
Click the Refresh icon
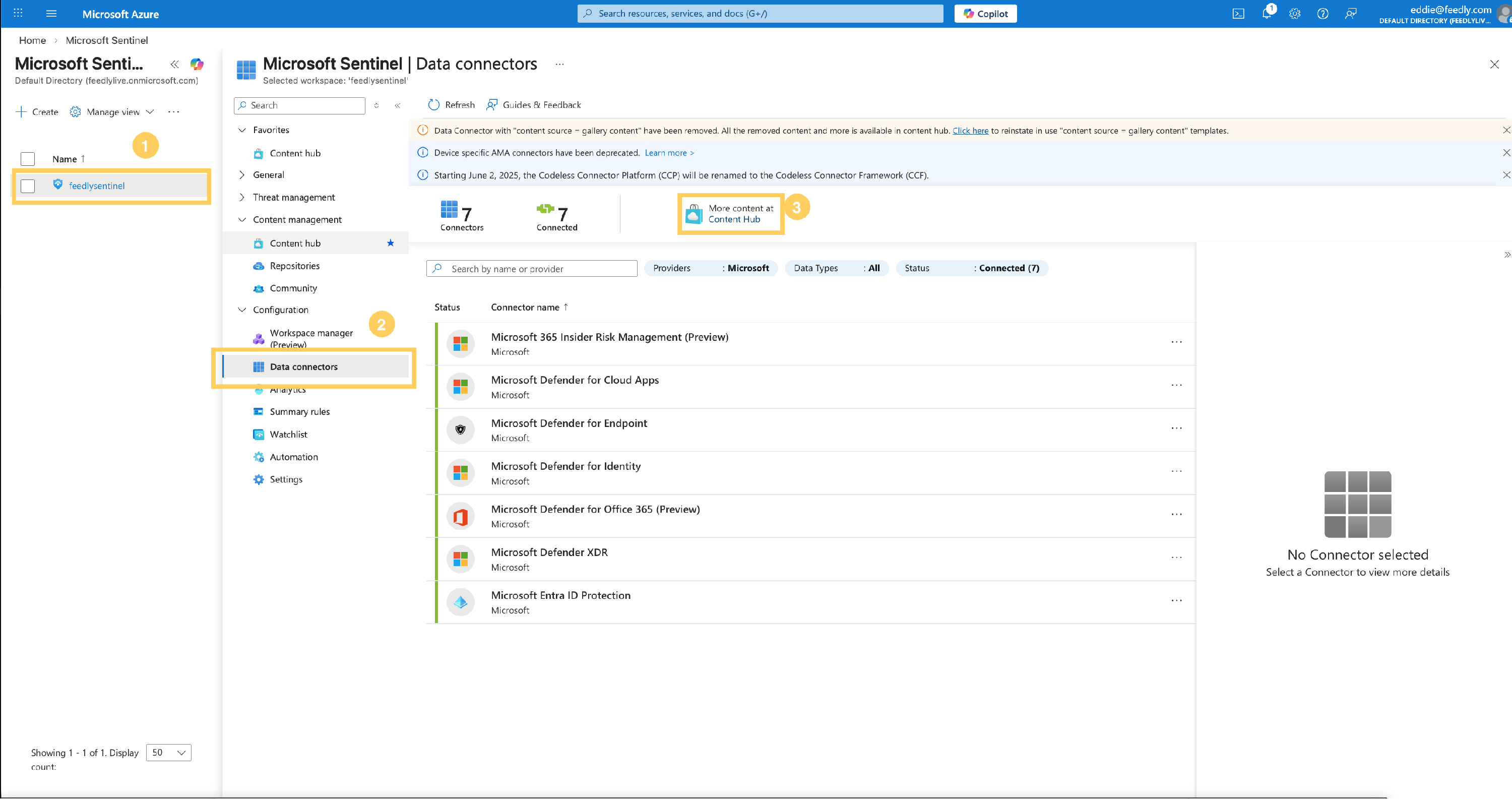click(434, 104)
